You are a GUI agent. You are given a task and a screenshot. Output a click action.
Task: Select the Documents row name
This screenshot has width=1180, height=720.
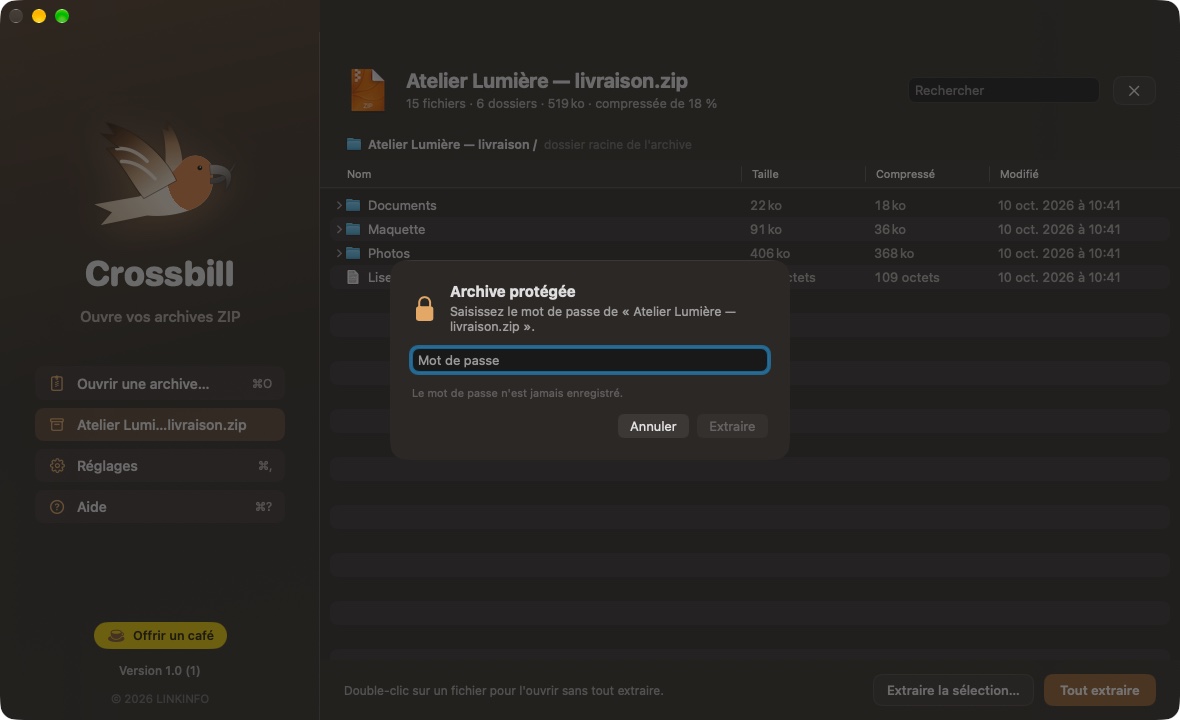(402, 205)
